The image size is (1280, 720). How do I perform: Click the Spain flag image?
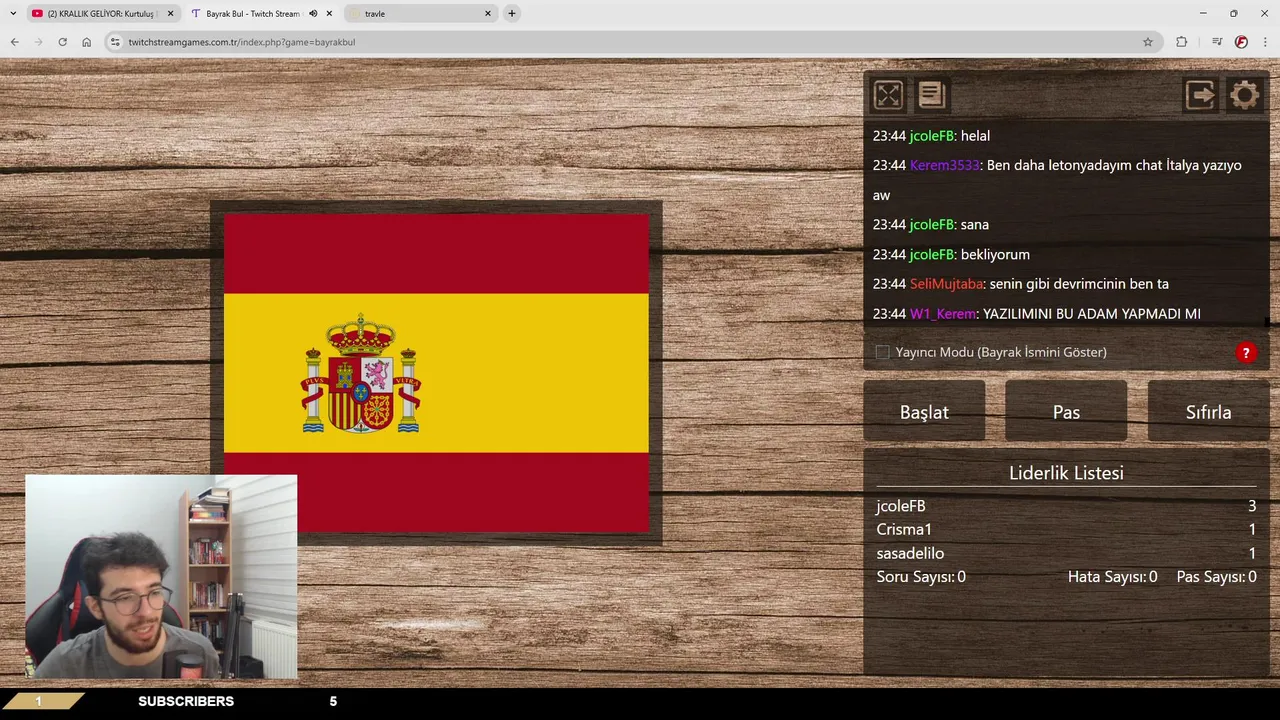tap(436, 373)
